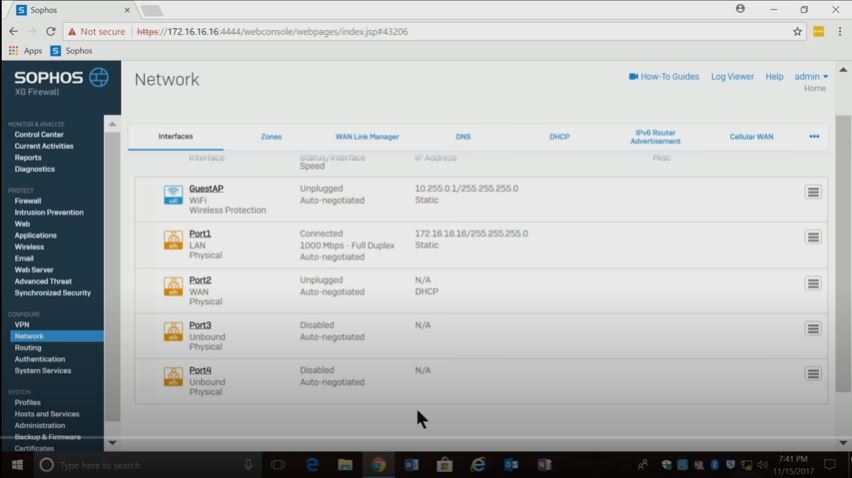852x478 pixels.
Task: Click the Windows taskbar search box
Action: click(147, 465)
